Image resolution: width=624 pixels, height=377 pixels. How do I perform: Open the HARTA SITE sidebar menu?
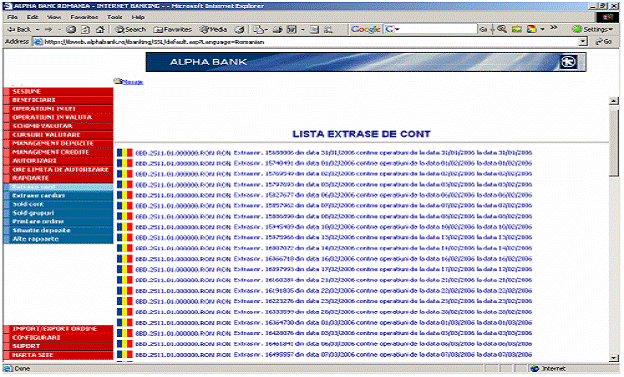pos(58,355)
